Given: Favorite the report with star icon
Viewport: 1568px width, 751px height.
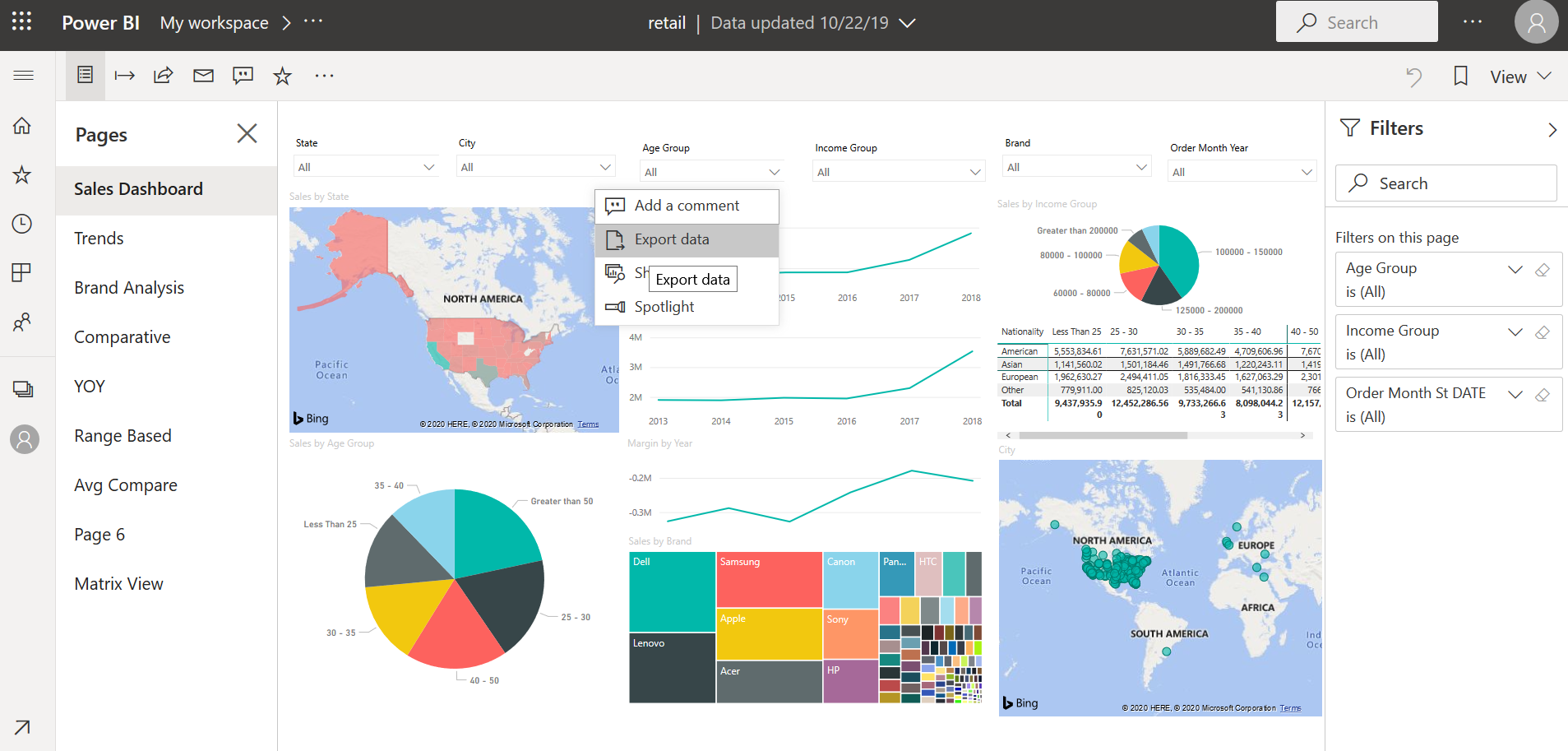Looking at the screenshot, I should tap(282, 76).
